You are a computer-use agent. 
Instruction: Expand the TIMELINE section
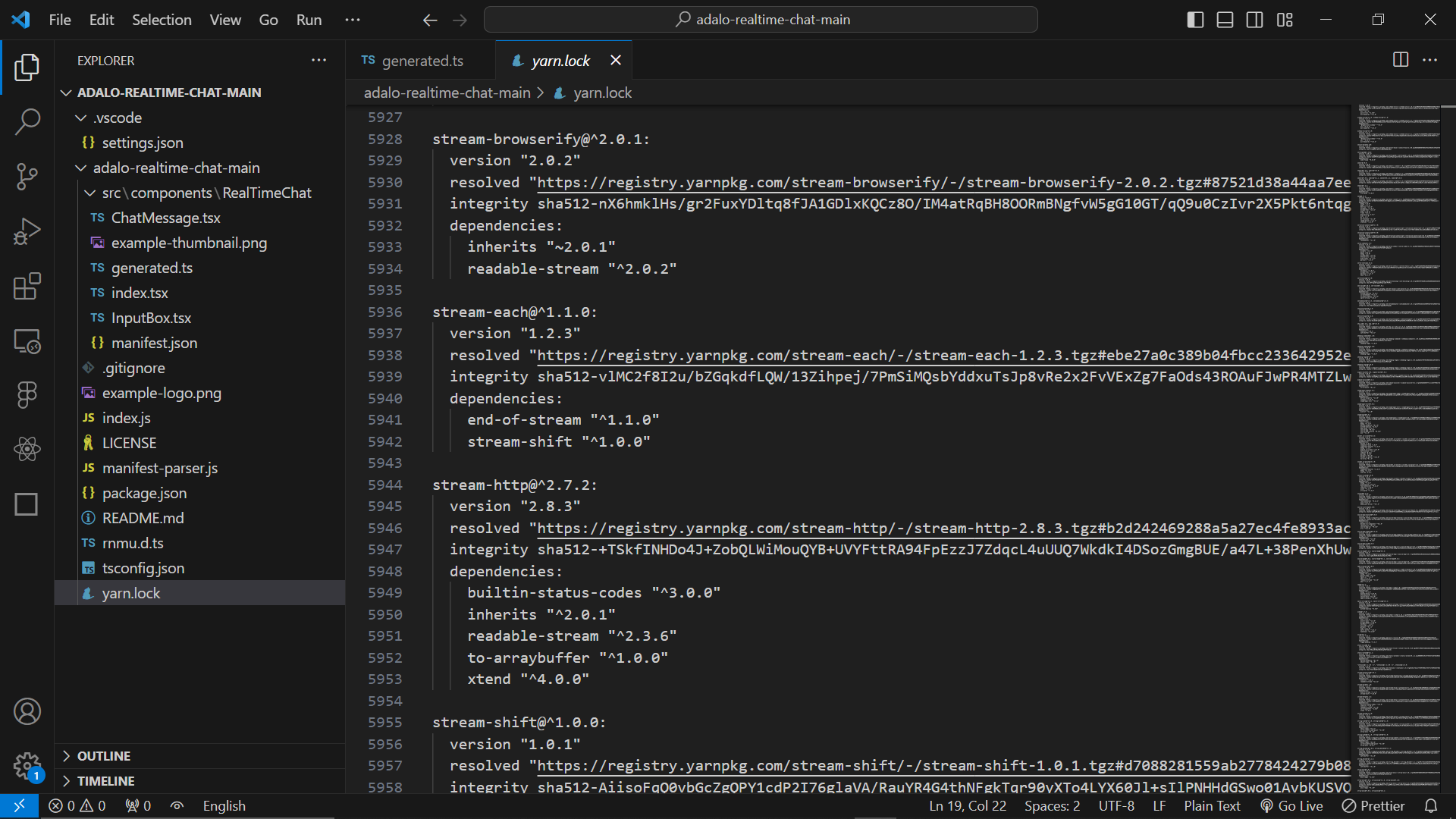[105, 781]
